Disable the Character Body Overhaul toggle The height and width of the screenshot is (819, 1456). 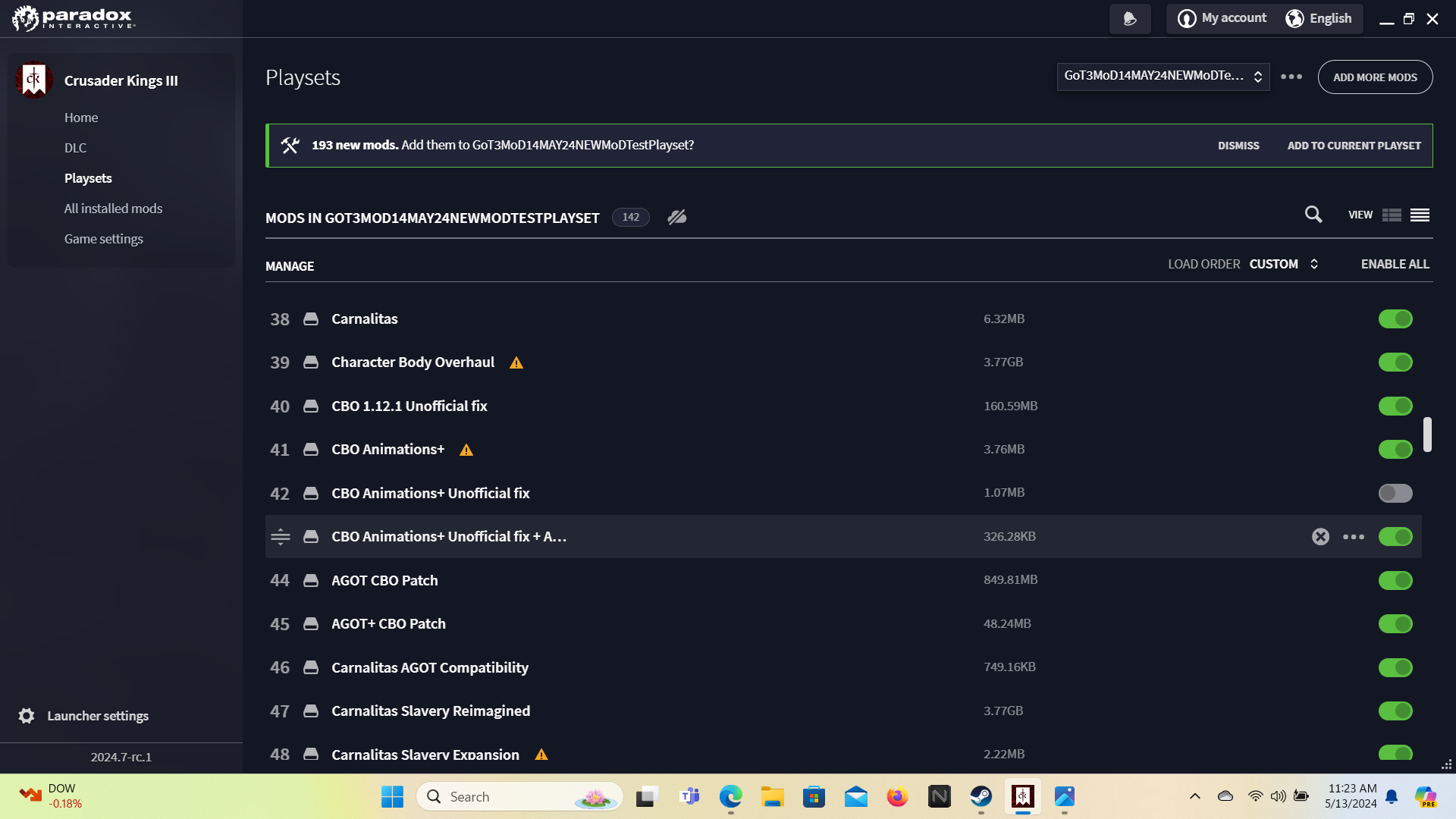click(1395, 362)
